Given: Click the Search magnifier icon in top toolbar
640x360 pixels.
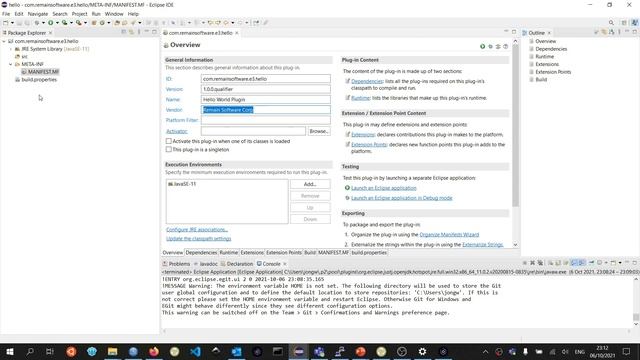Looking at the screenshot, I should pos(611,23).
